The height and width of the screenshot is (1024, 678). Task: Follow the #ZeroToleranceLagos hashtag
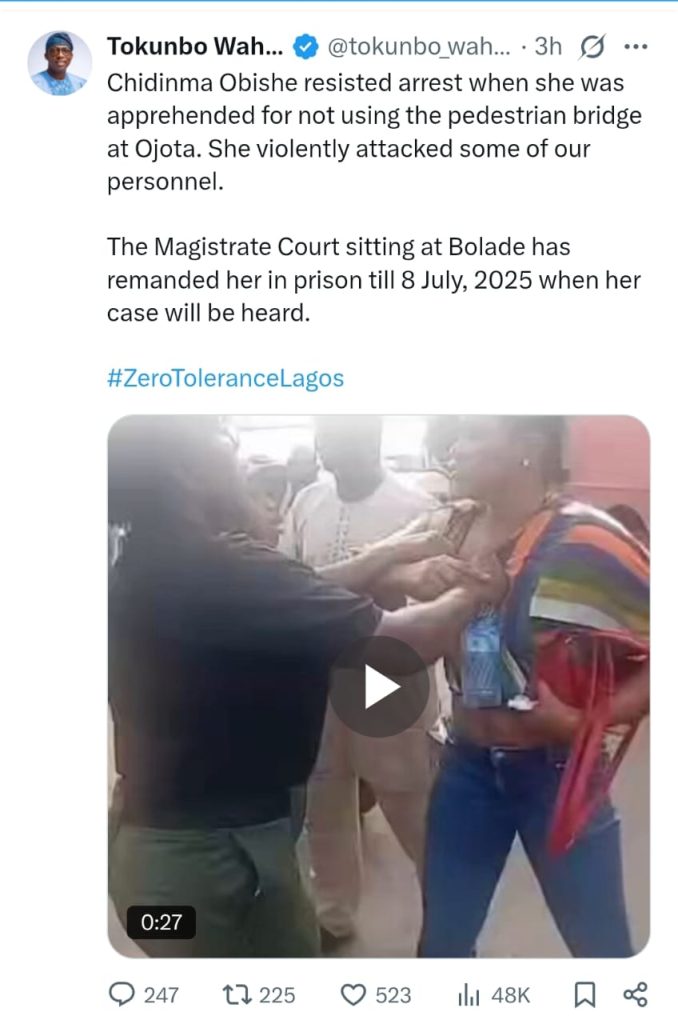tap(225, 378)
